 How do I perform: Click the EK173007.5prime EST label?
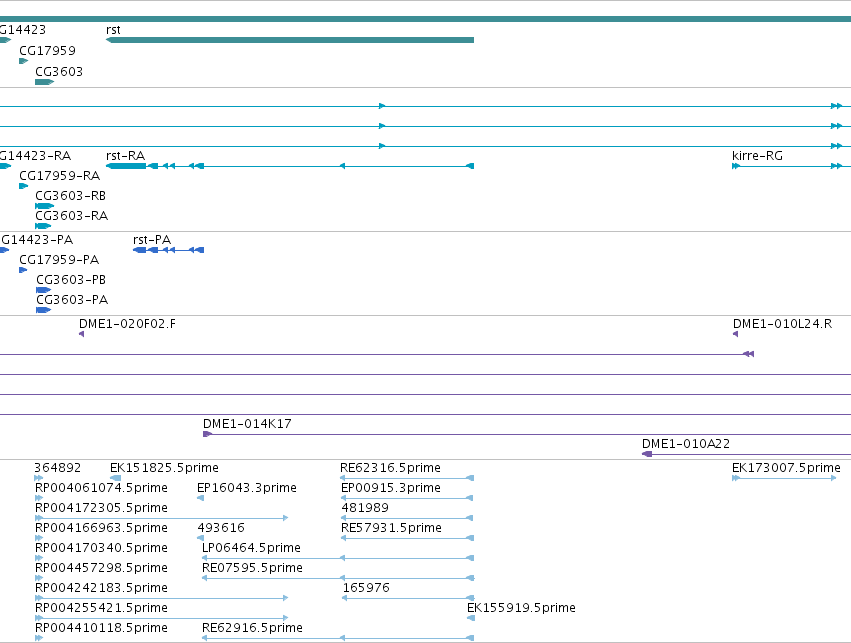pyautogui.click(x=786, y=468)
